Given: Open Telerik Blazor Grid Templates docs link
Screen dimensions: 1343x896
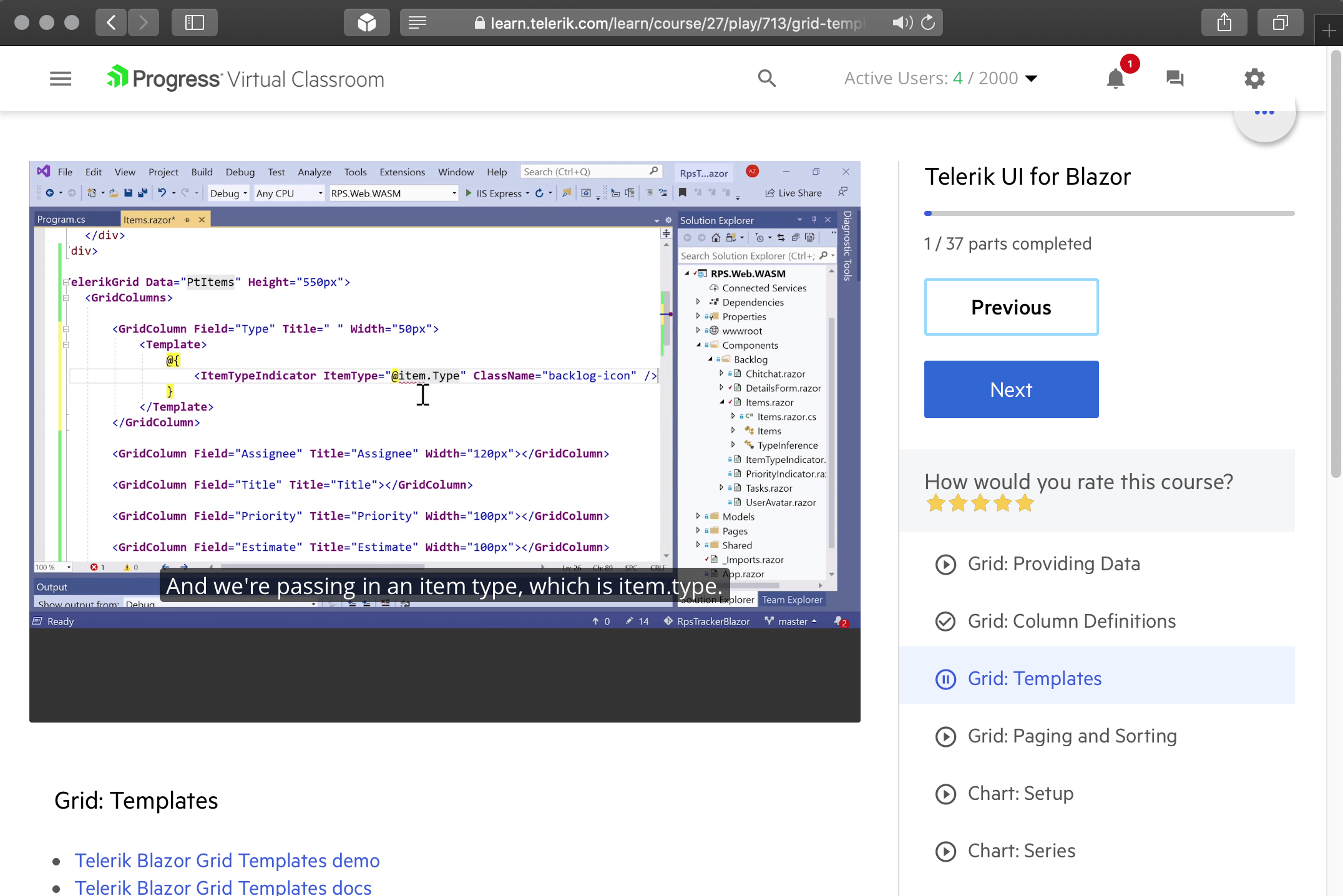Looking at the screenshot, I should (223, 887).
